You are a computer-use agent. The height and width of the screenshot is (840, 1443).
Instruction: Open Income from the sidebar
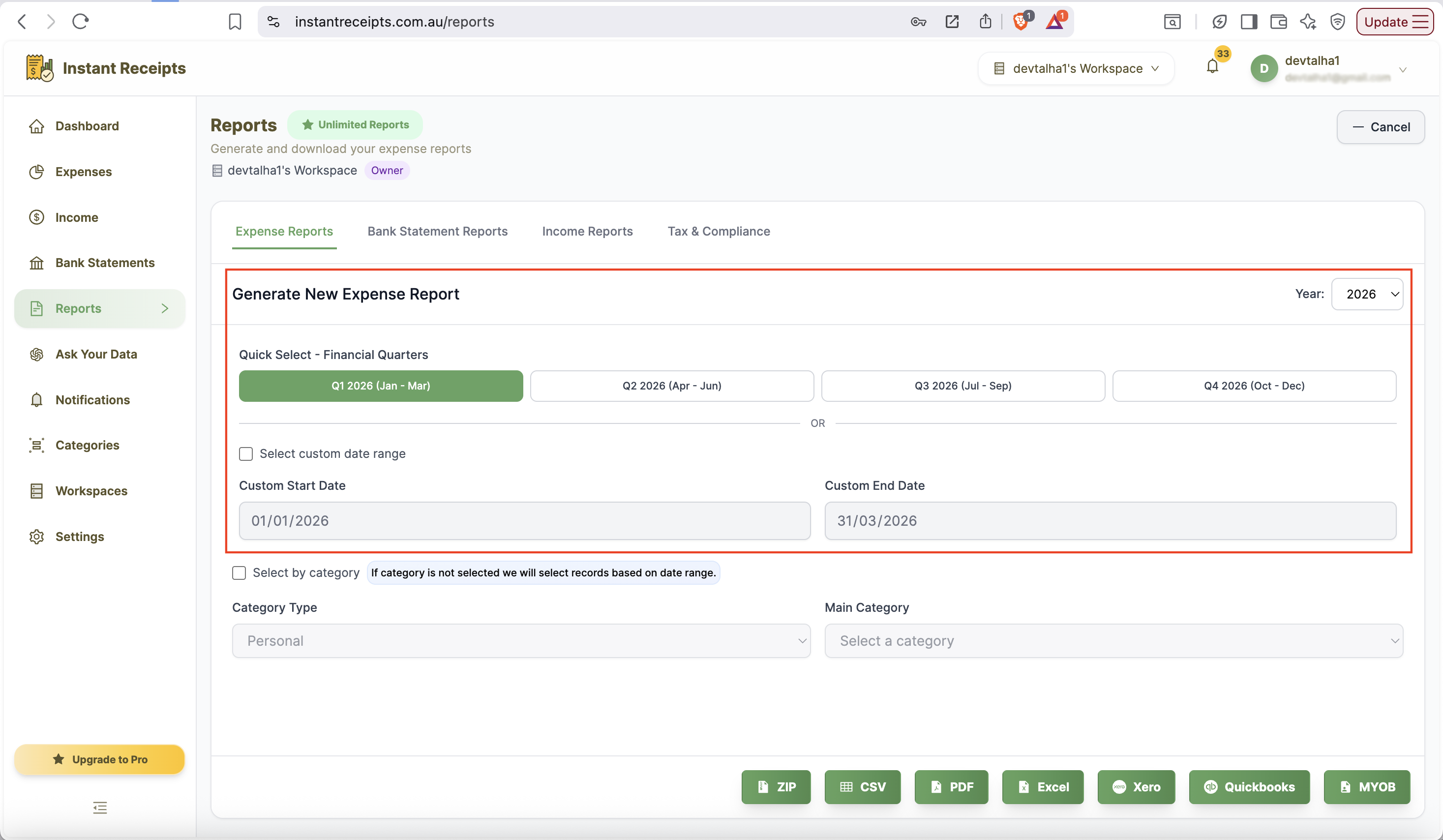click(100, 217)
